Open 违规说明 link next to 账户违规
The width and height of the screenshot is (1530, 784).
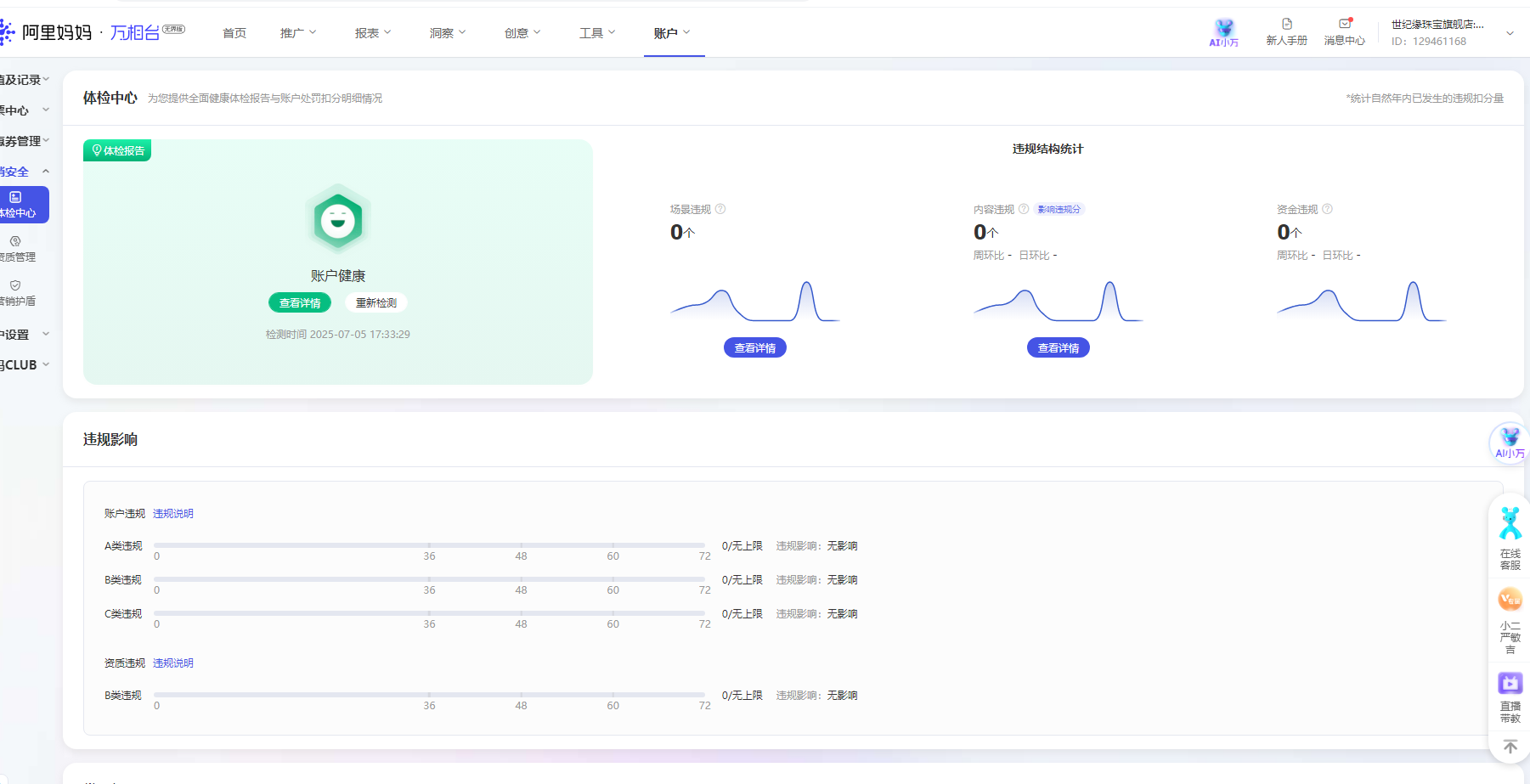[x=173, y=514]
